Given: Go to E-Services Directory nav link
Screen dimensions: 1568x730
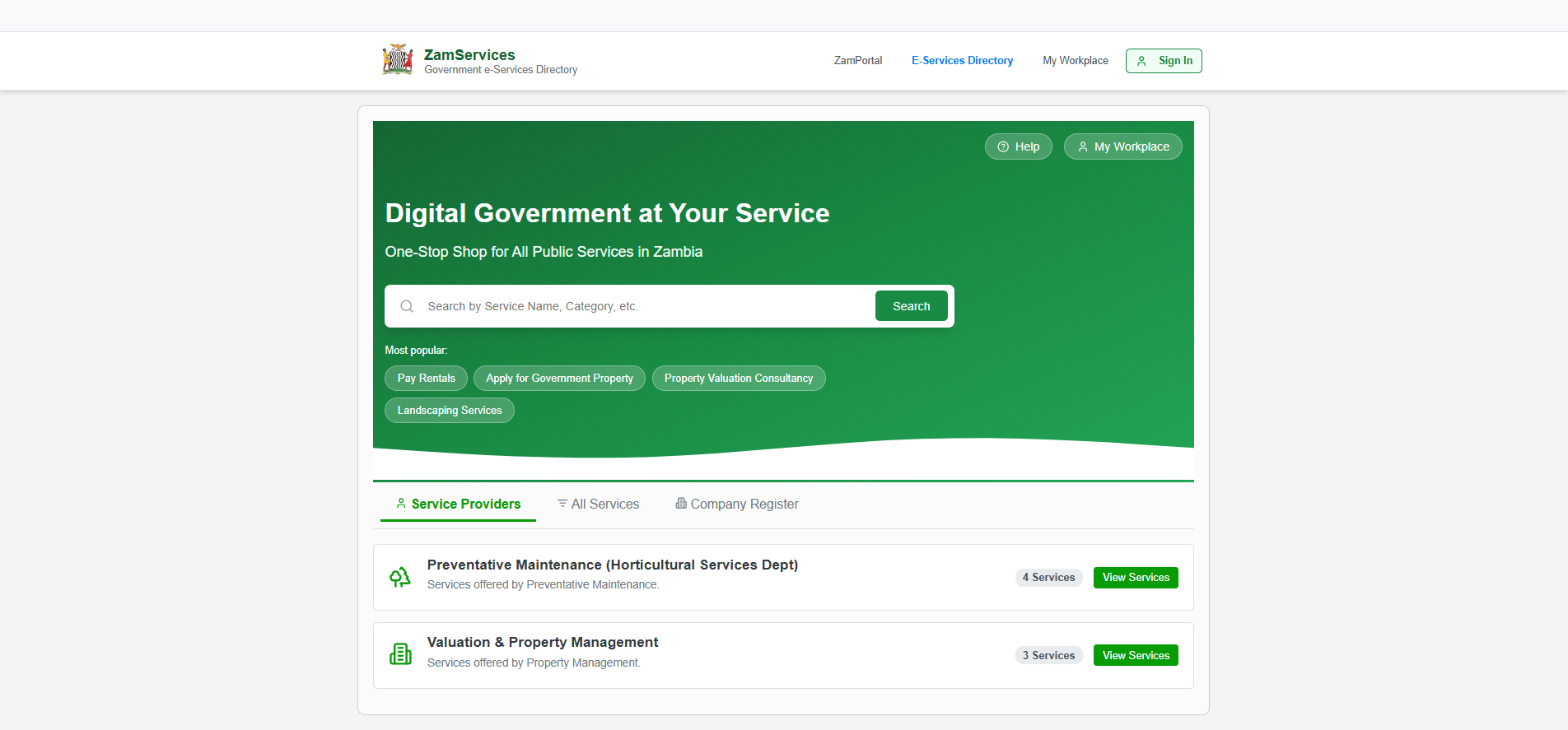Looking at the screenshot, I should (962, 61).
